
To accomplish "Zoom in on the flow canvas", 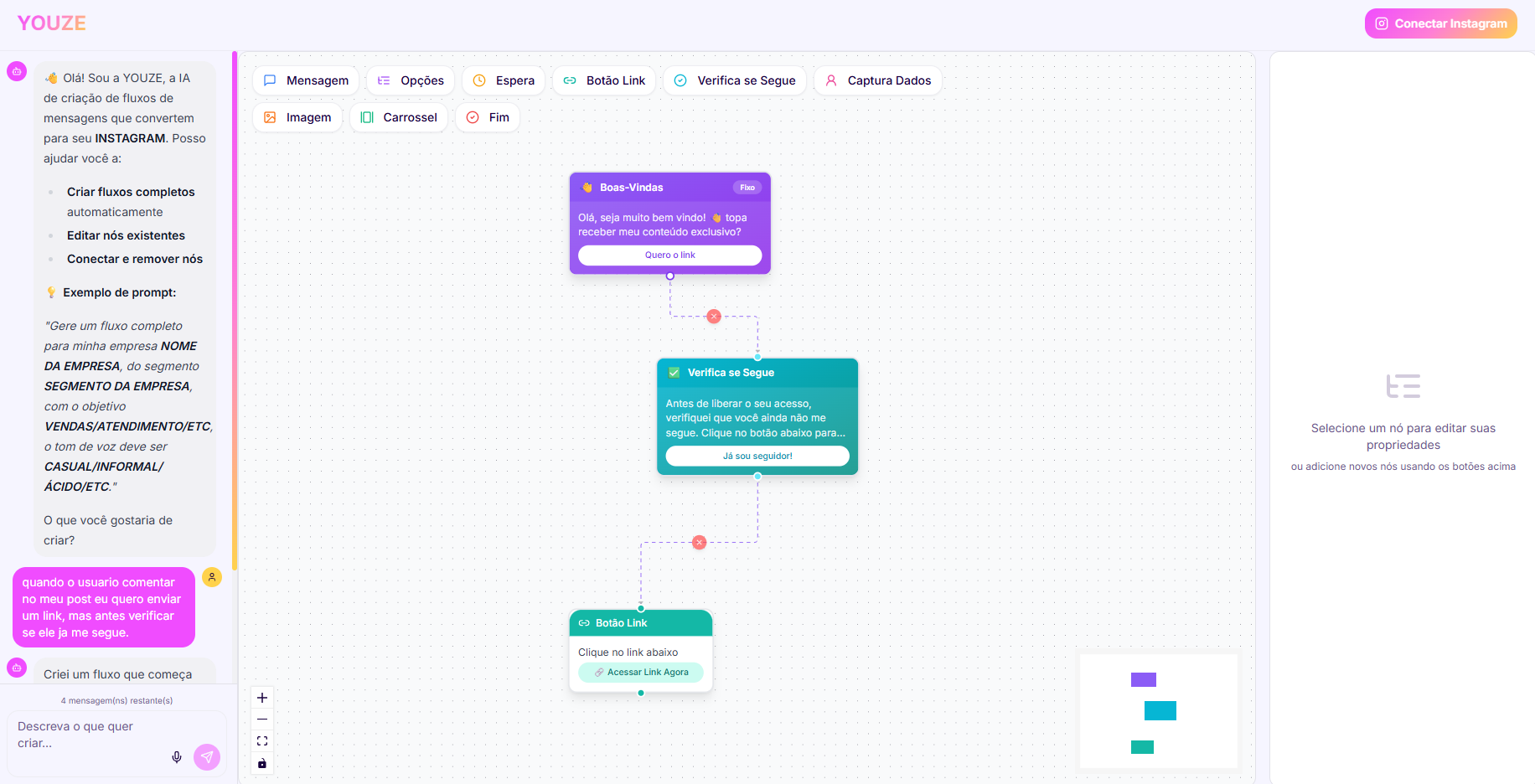I will 262,698.
